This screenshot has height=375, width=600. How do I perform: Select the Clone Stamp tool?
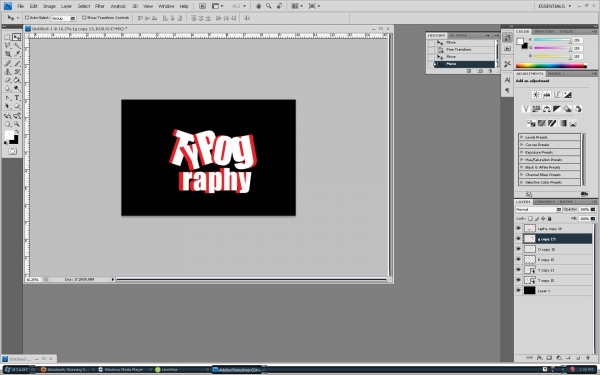pyautogui.click(x=7, y=72)
